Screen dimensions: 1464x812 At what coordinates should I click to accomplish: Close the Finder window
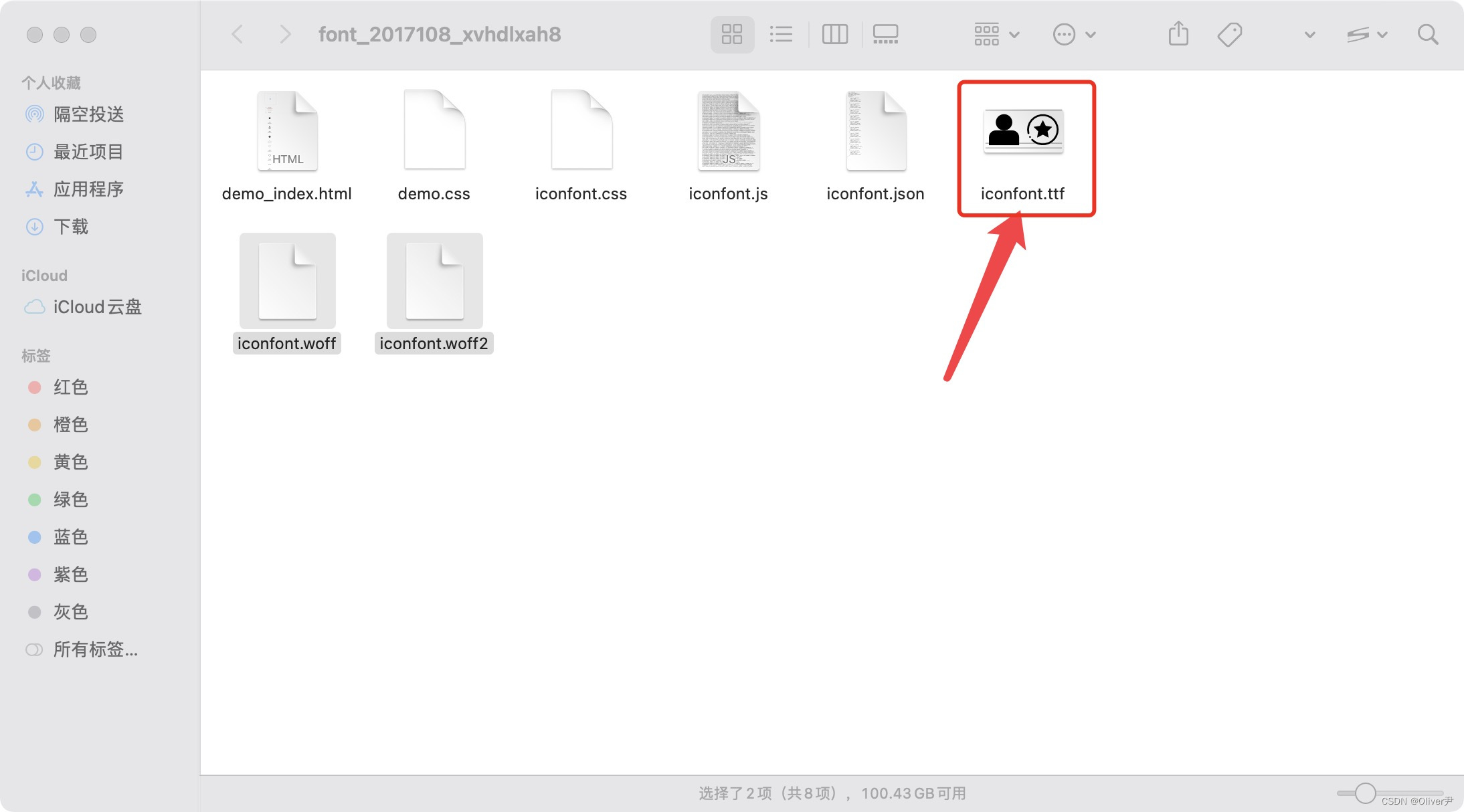[35, 34]
